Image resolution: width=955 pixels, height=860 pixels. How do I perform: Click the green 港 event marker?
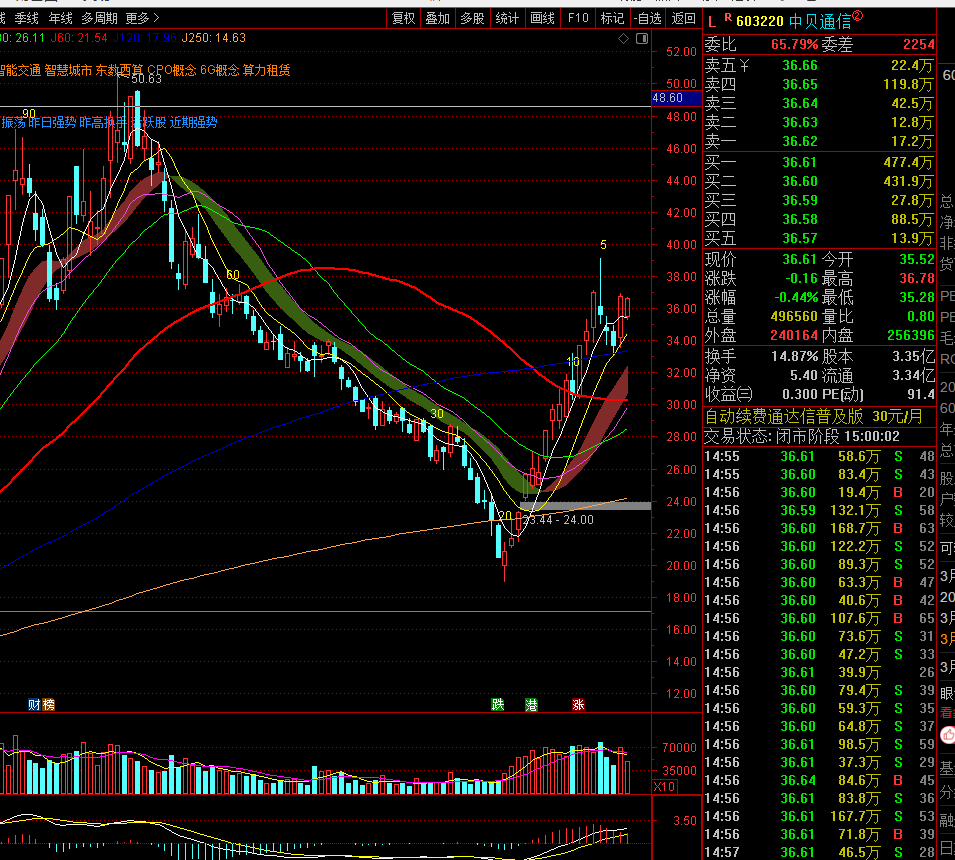(532, 705)
